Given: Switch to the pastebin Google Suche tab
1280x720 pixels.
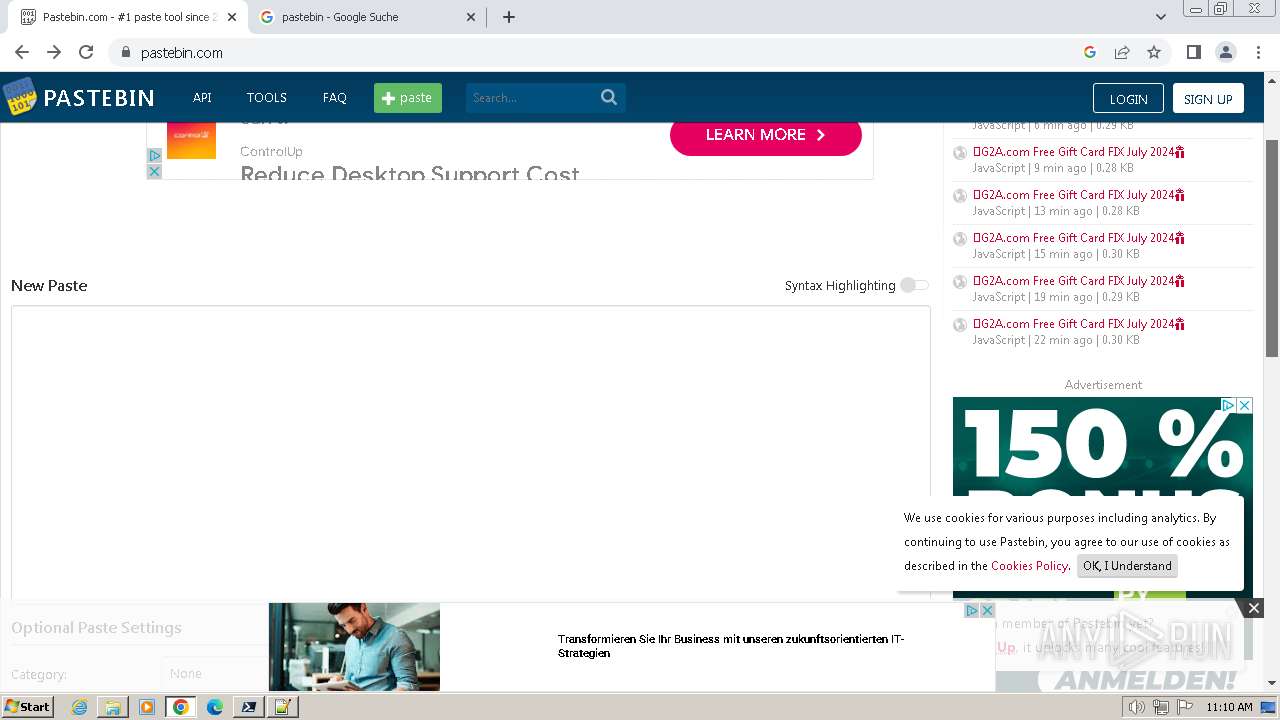Looking at the screenshot, I should coord(367,17).
